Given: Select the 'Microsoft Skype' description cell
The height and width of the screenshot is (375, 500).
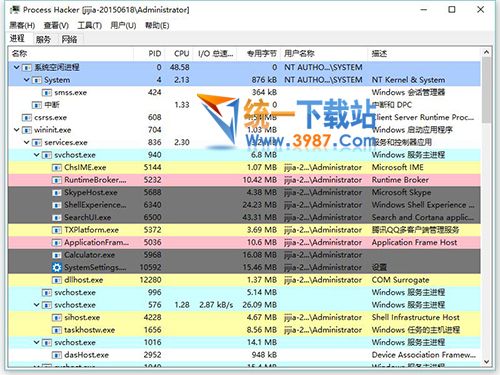Looking at the screenshot, I should pyautogui.click(x=401, y=192).
